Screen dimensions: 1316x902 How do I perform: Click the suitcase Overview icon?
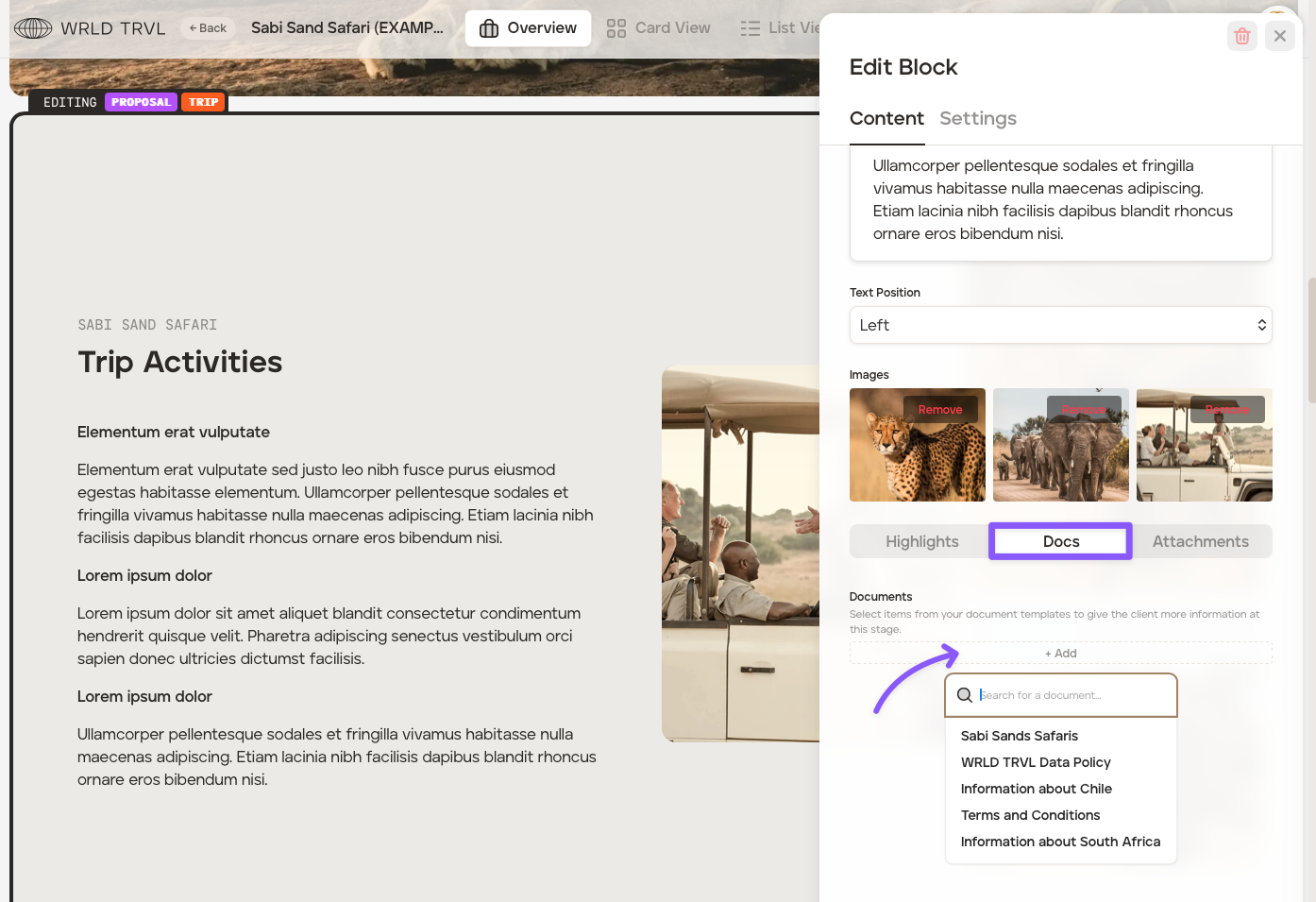[489, 28]
